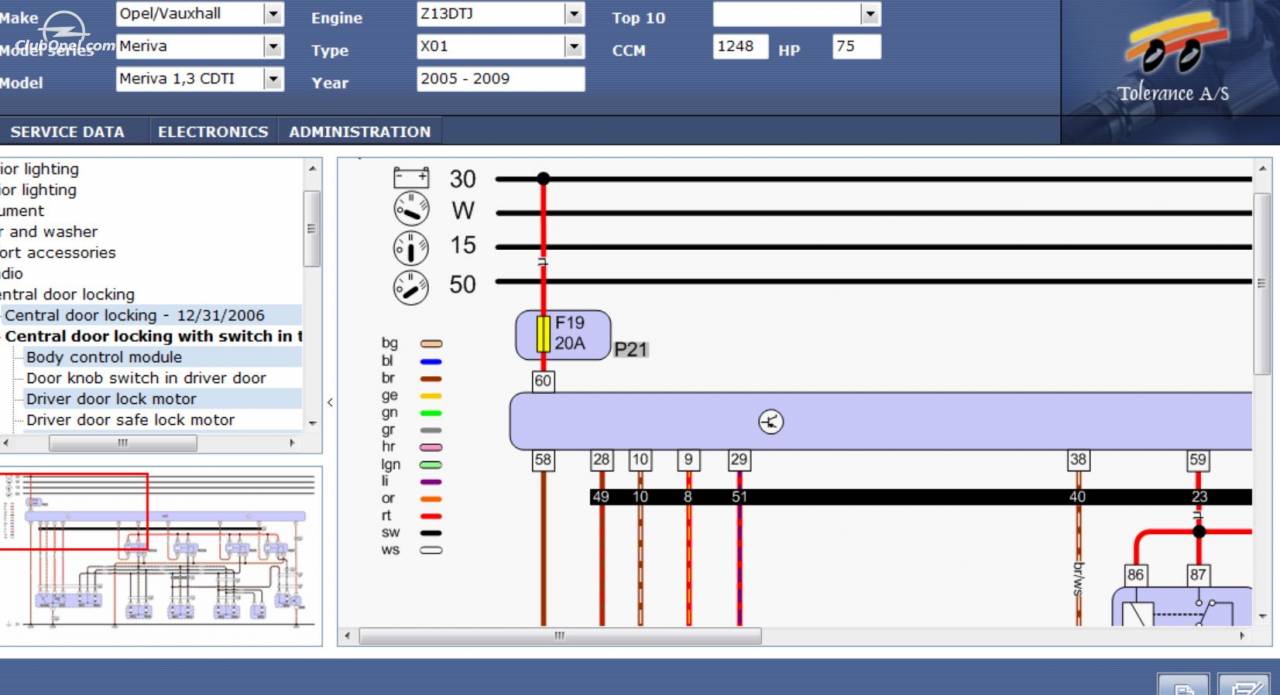This screenshot has width=1280, height=695.
Task: Click the yellow 'ge' wire color swatch
Action: pos(431,396)
